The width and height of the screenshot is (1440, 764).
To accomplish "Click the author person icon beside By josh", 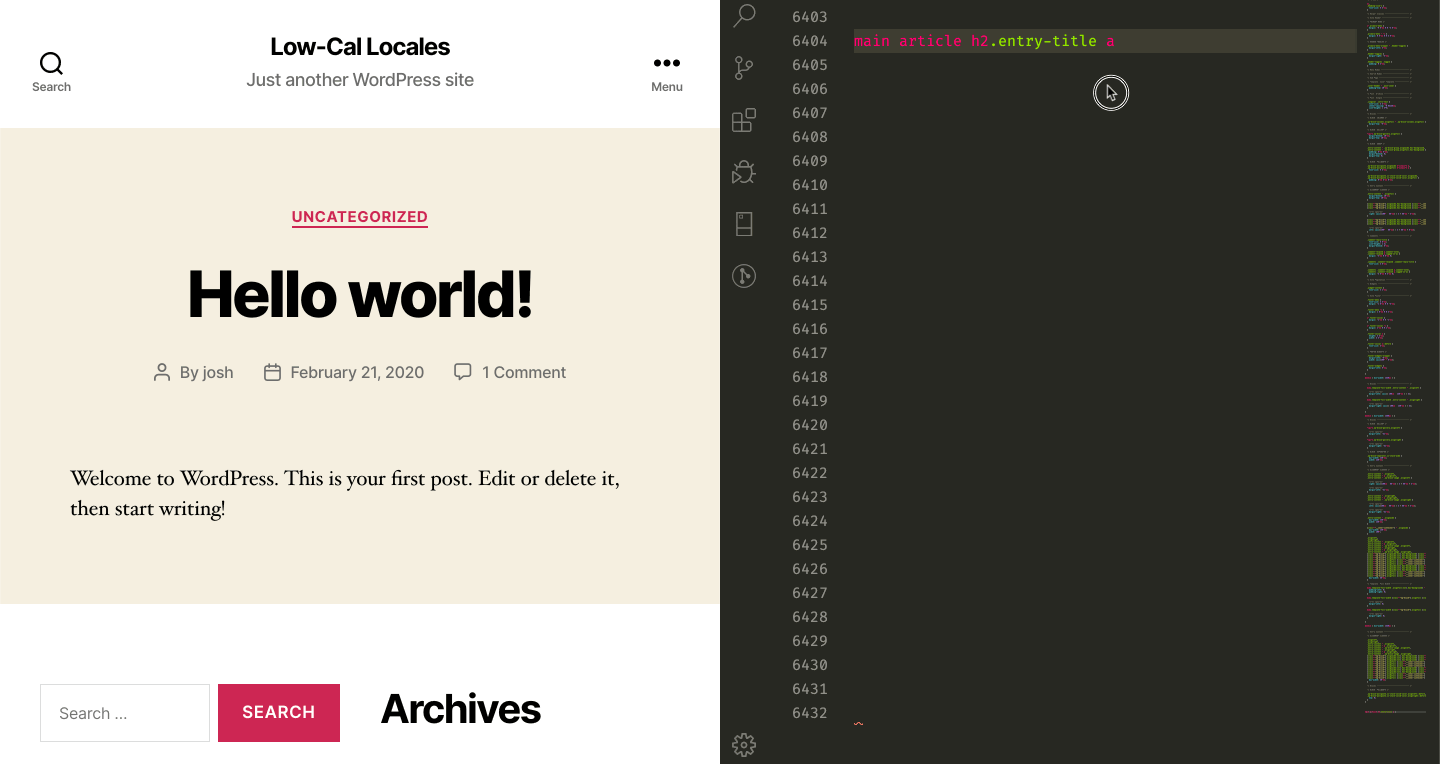I will [x=162, y=372].
